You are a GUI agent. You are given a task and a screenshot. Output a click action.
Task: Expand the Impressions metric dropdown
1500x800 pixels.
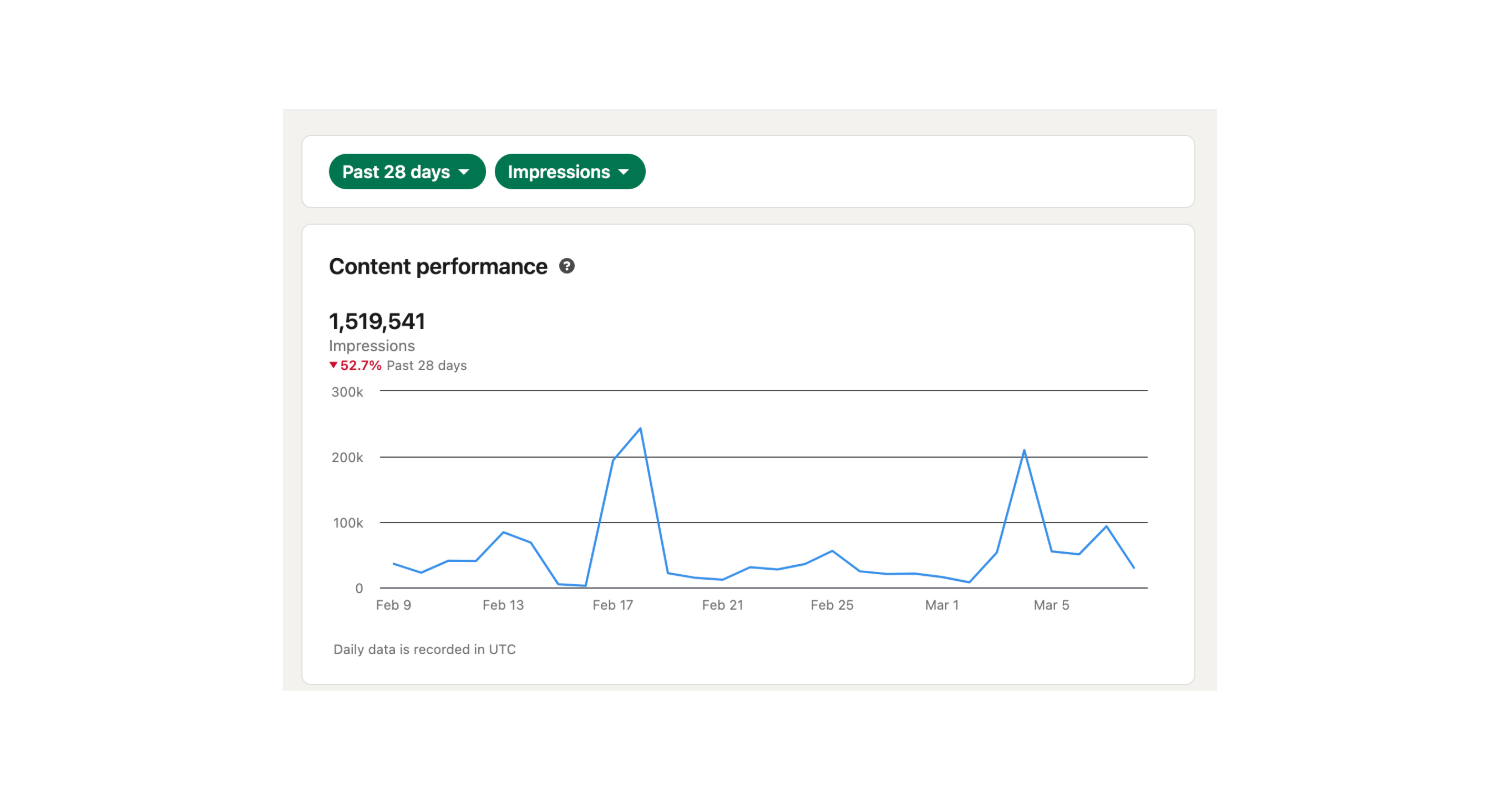tap(570, 172)
